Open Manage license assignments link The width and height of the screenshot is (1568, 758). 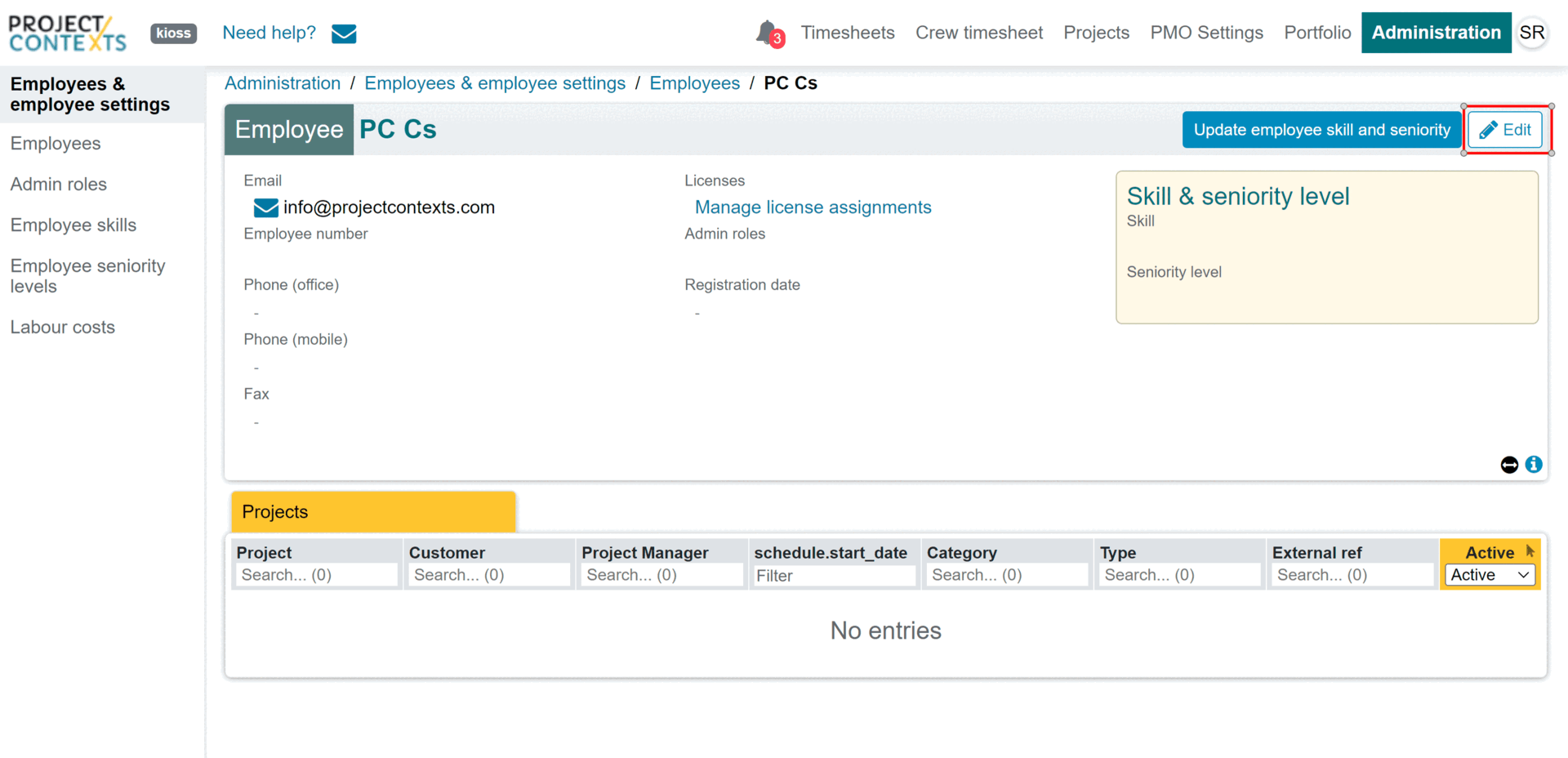[813, 207]
